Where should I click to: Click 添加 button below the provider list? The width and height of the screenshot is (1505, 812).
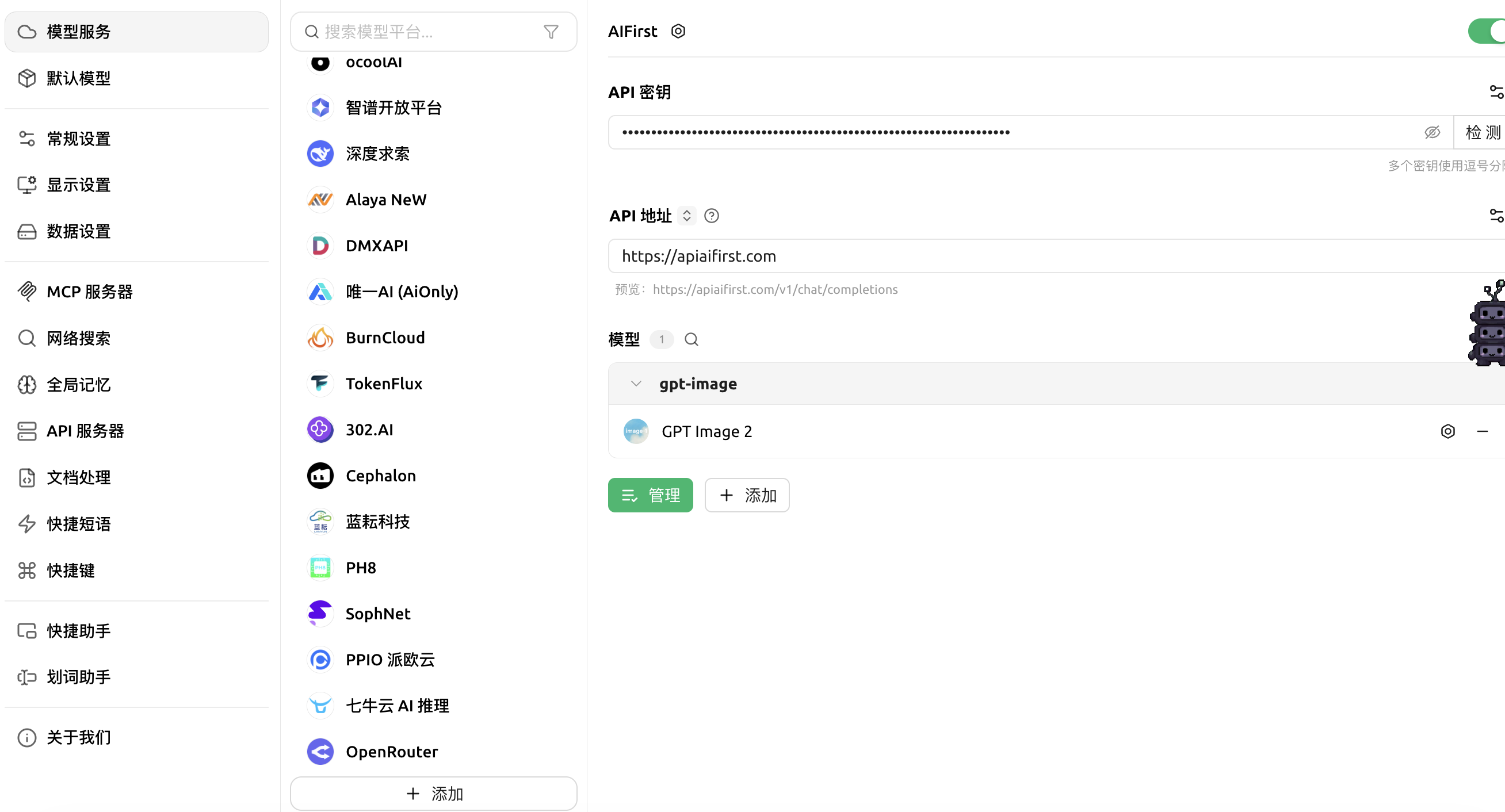pos(434,794)
